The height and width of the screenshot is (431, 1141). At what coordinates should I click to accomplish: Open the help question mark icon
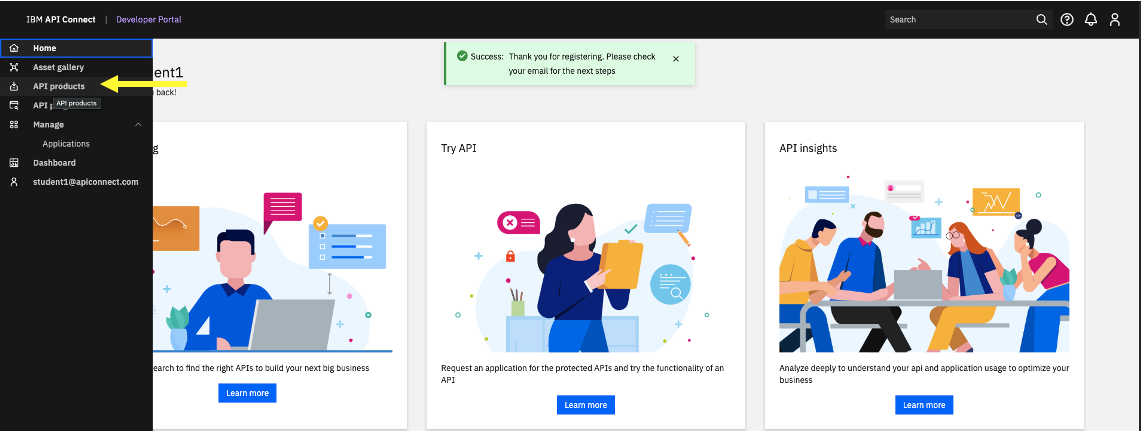(x=1067, y=20)
